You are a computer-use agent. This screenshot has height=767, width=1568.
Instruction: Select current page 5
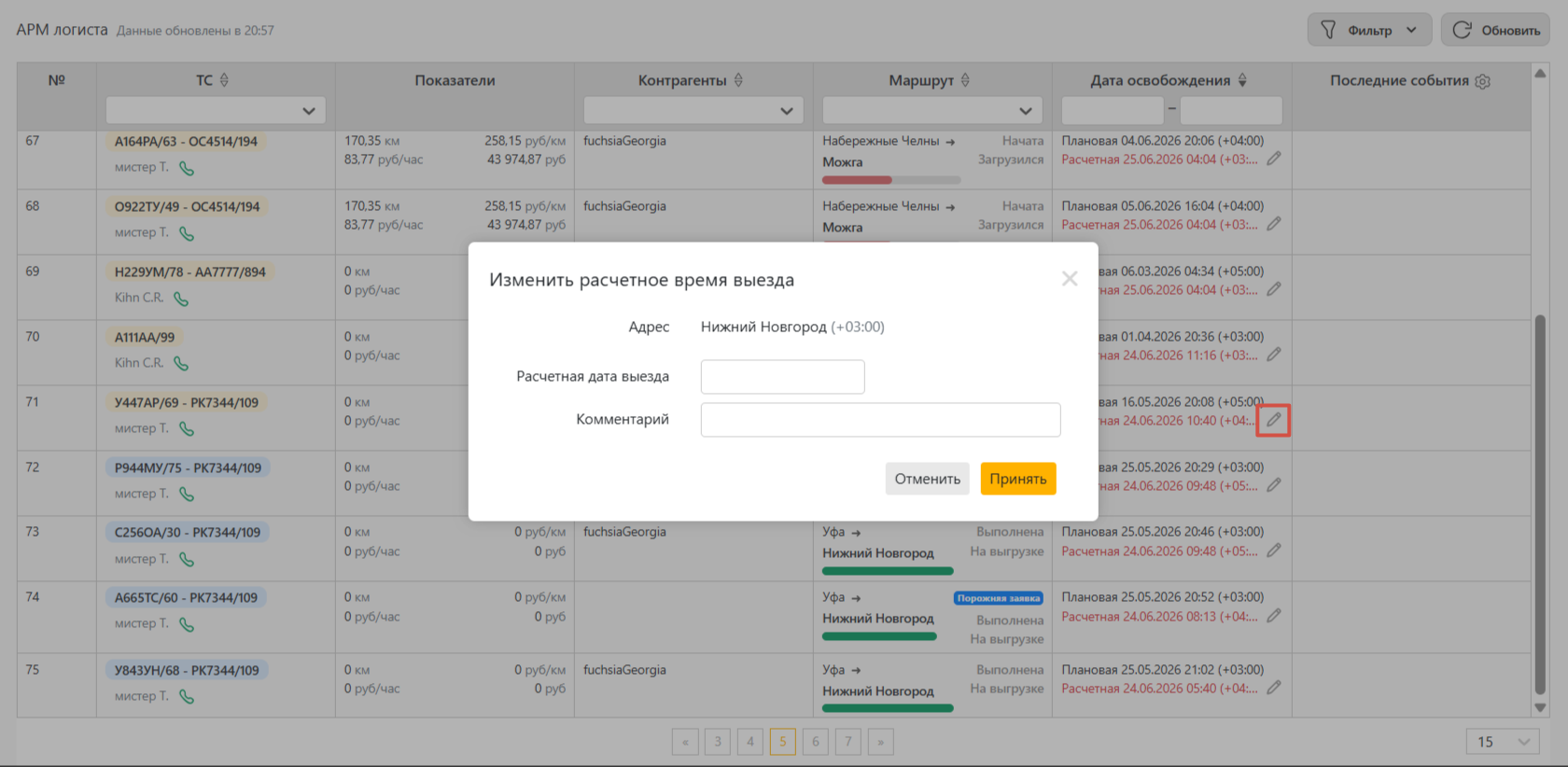click(x=783, y=742)
